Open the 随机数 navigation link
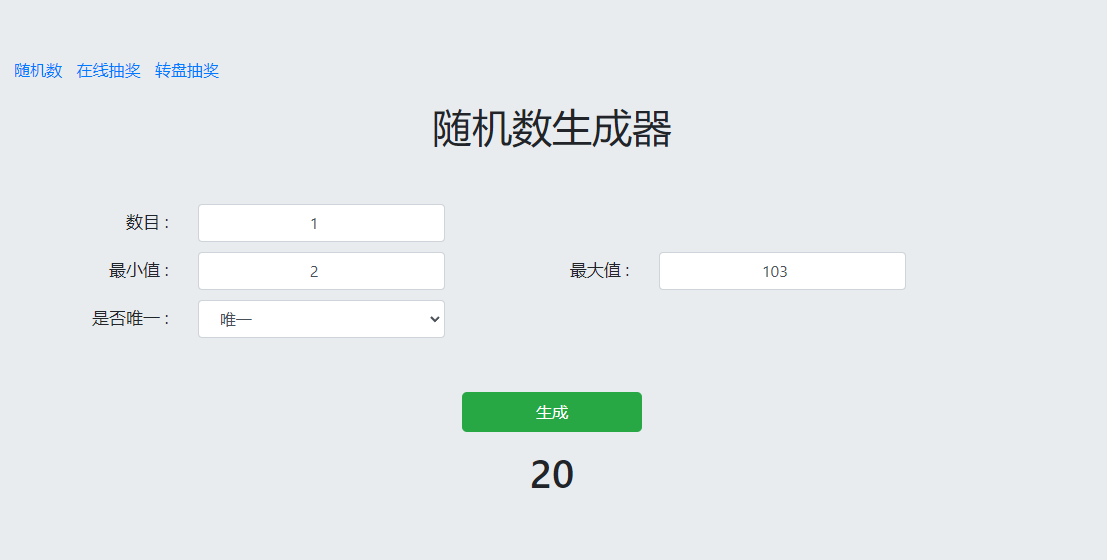The image size is (1107, 560). click(x=38, y=71)
